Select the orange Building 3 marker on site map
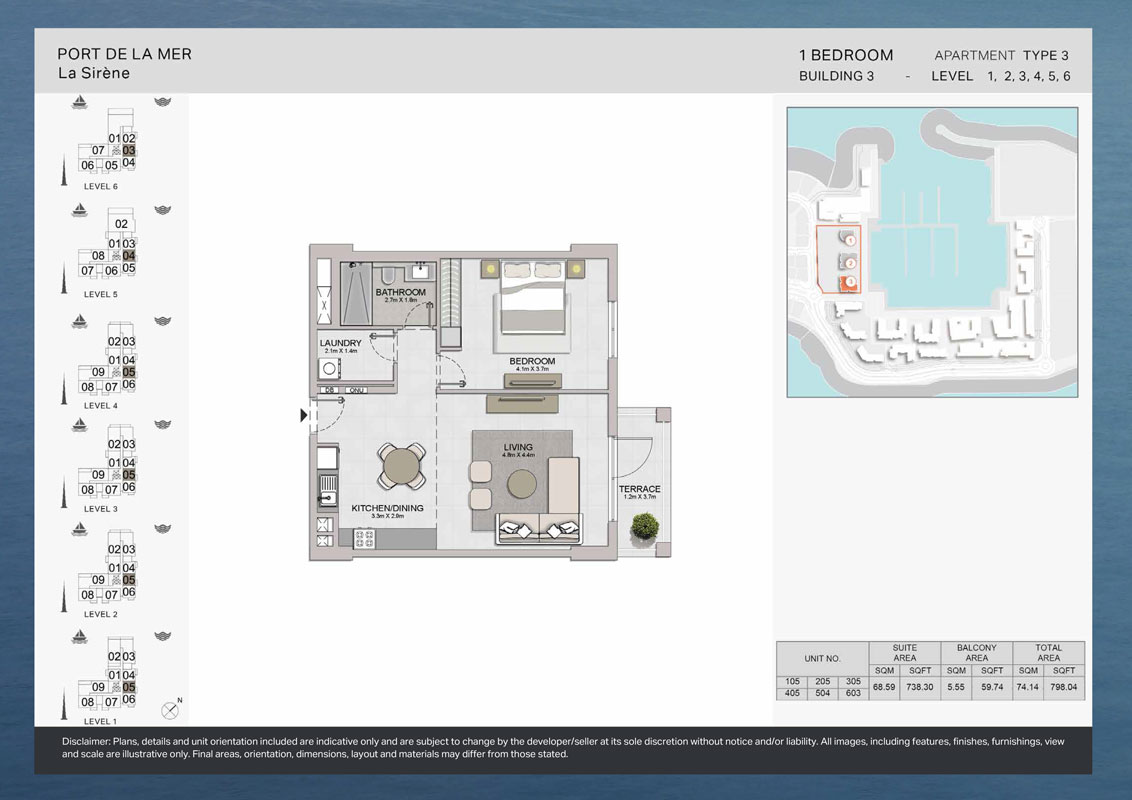Image resolution: width=1132 pixels, height=800 pixels. tap(849, 283)
